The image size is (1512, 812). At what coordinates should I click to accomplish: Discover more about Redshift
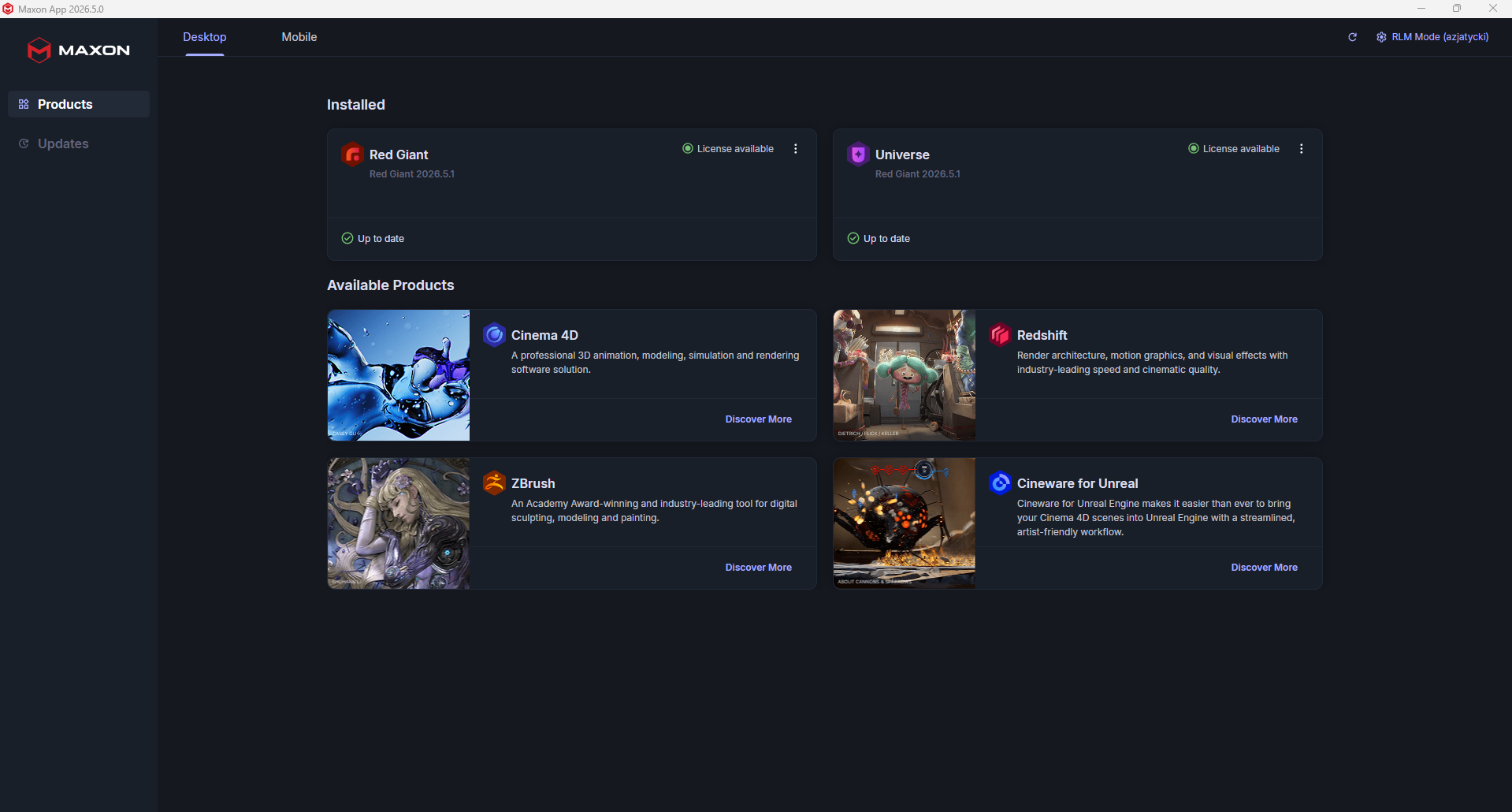[x=1265, y=419]
